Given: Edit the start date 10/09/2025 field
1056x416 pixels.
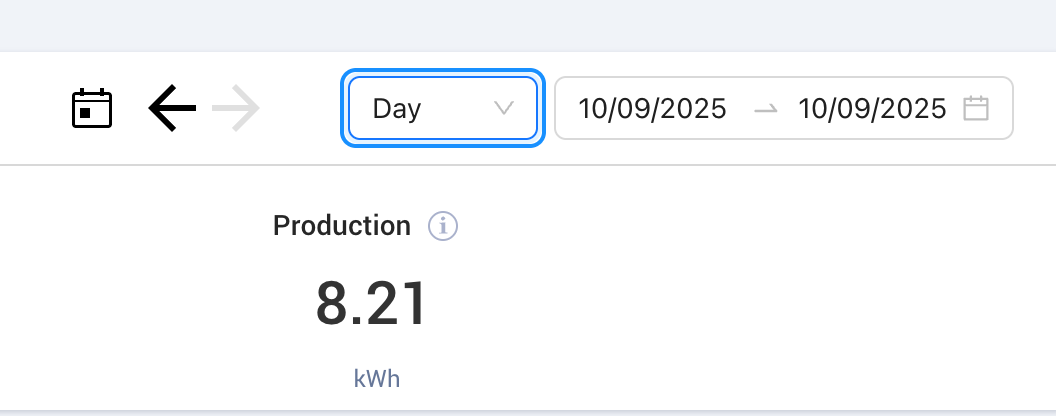Looking at the screenshot, I should click(652, 108).
